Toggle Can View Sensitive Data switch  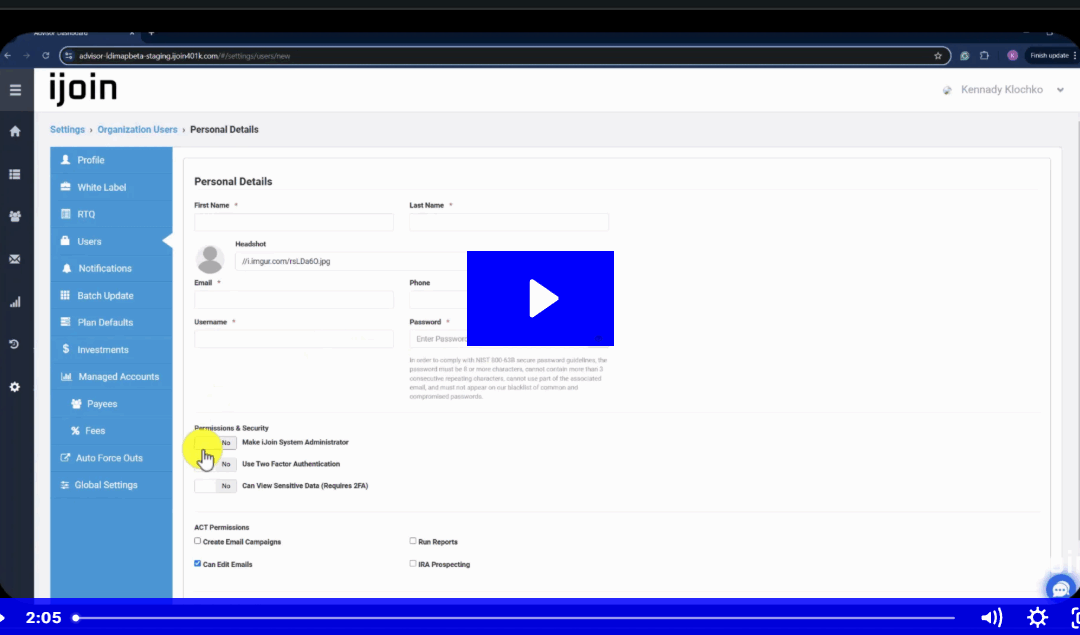tap(215, 486)
